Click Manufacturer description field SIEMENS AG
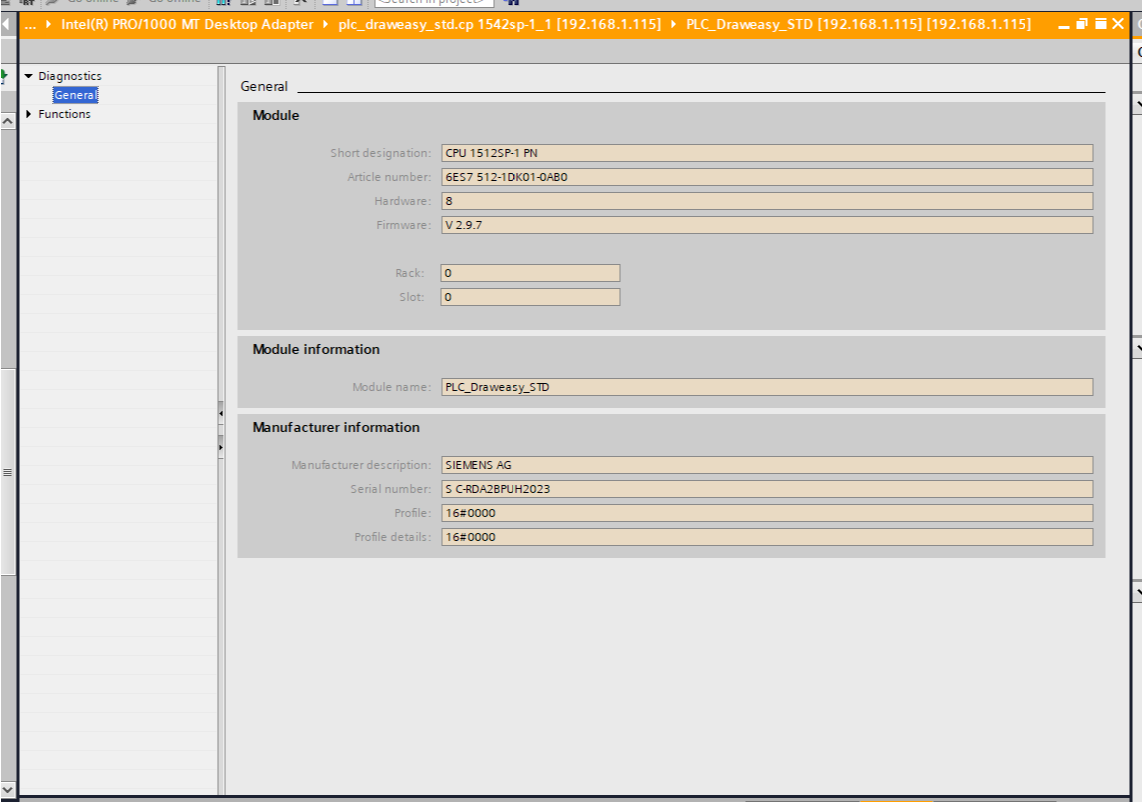Image resolution: width=1142 pixels, height=802 pixels. coord(767,465)
